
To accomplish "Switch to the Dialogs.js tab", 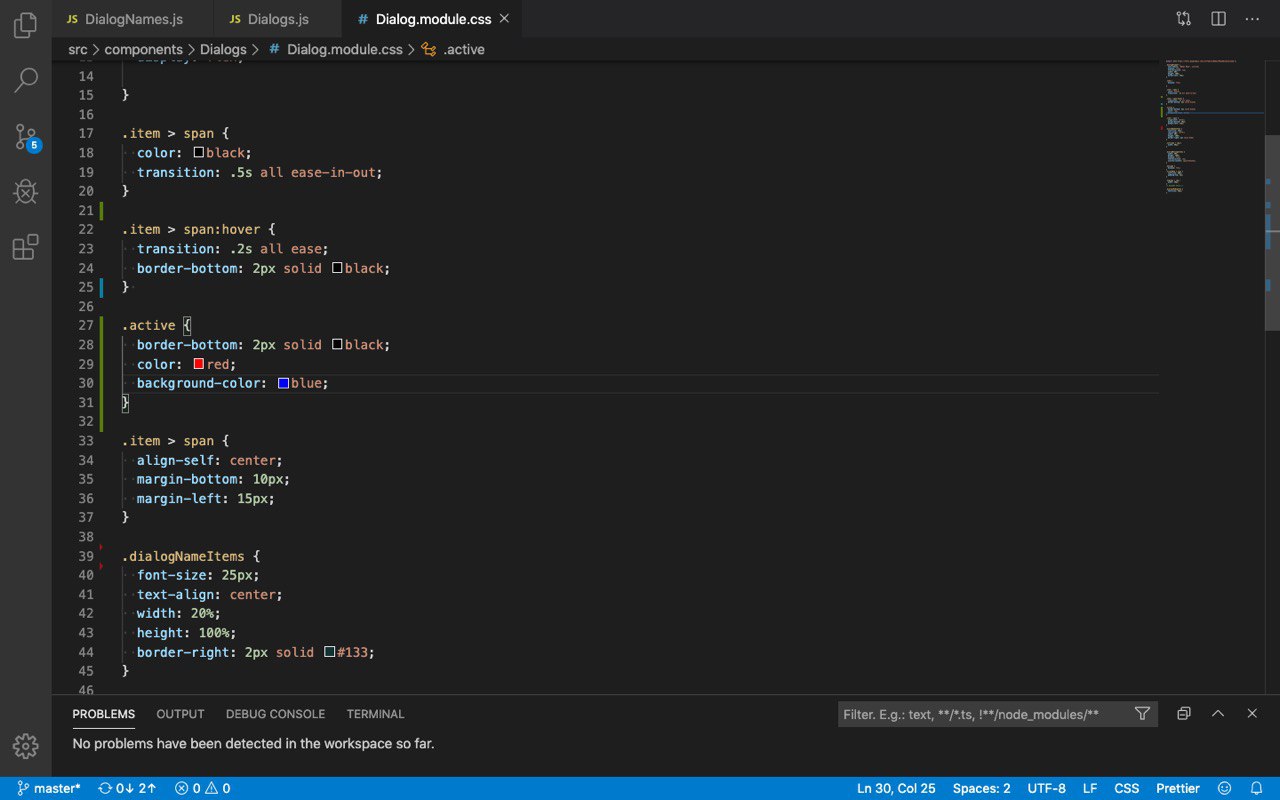I will tap(269, 19).
